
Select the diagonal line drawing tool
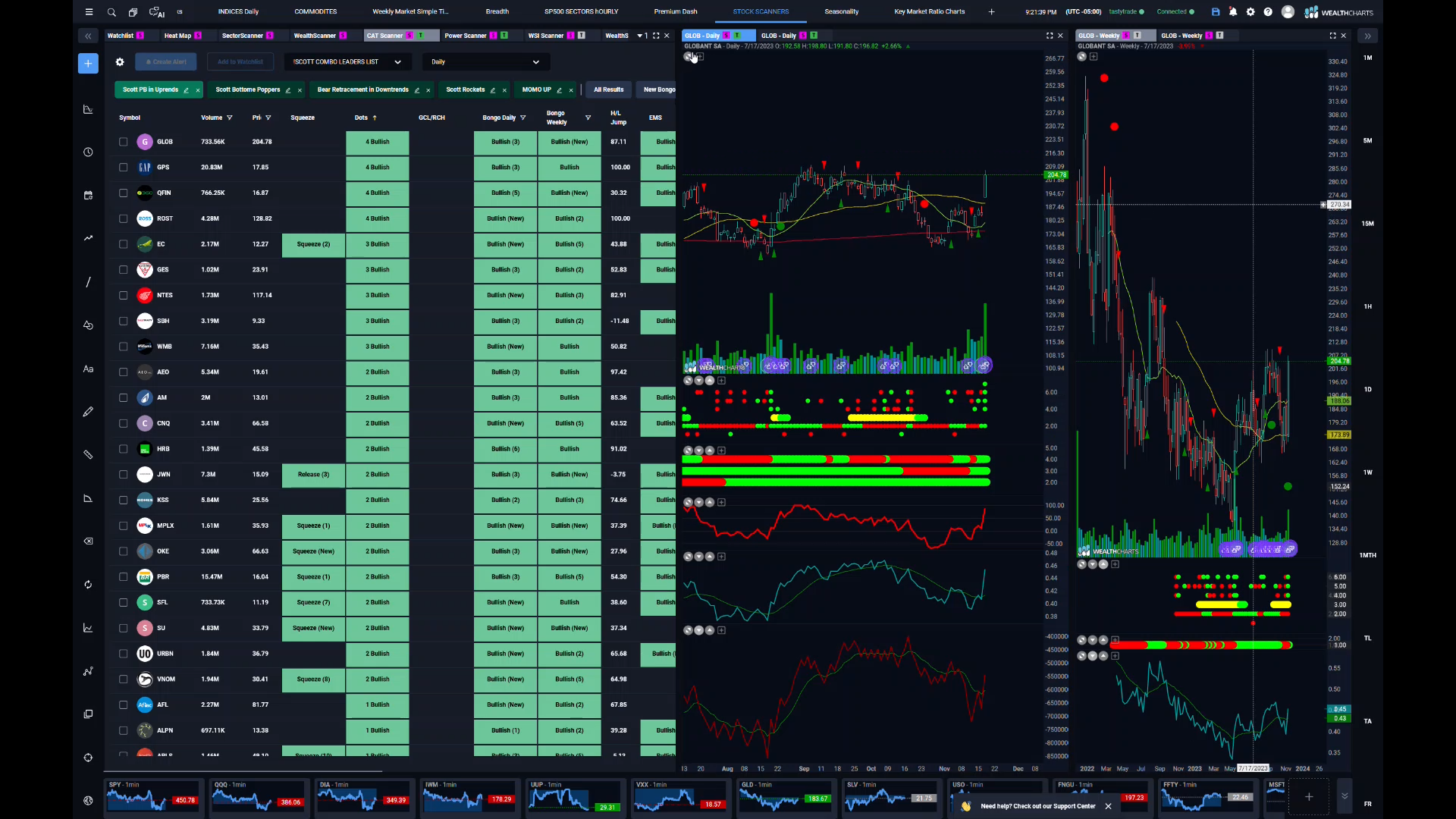pos(88,282)
